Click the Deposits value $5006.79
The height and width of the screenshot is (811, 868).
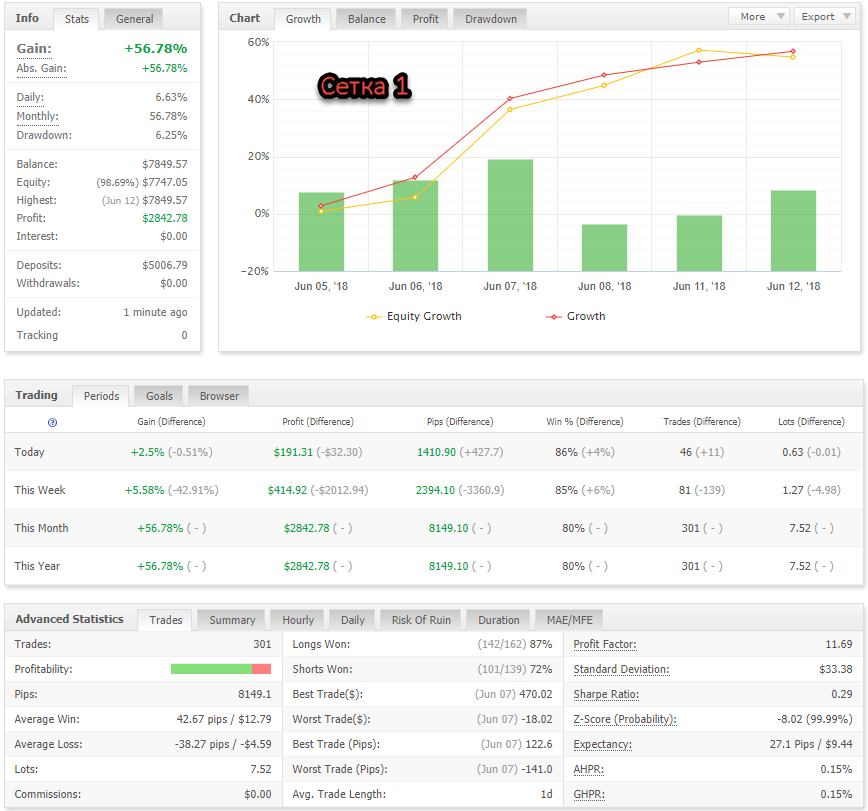pyautogui.click(x=164, y=265)
